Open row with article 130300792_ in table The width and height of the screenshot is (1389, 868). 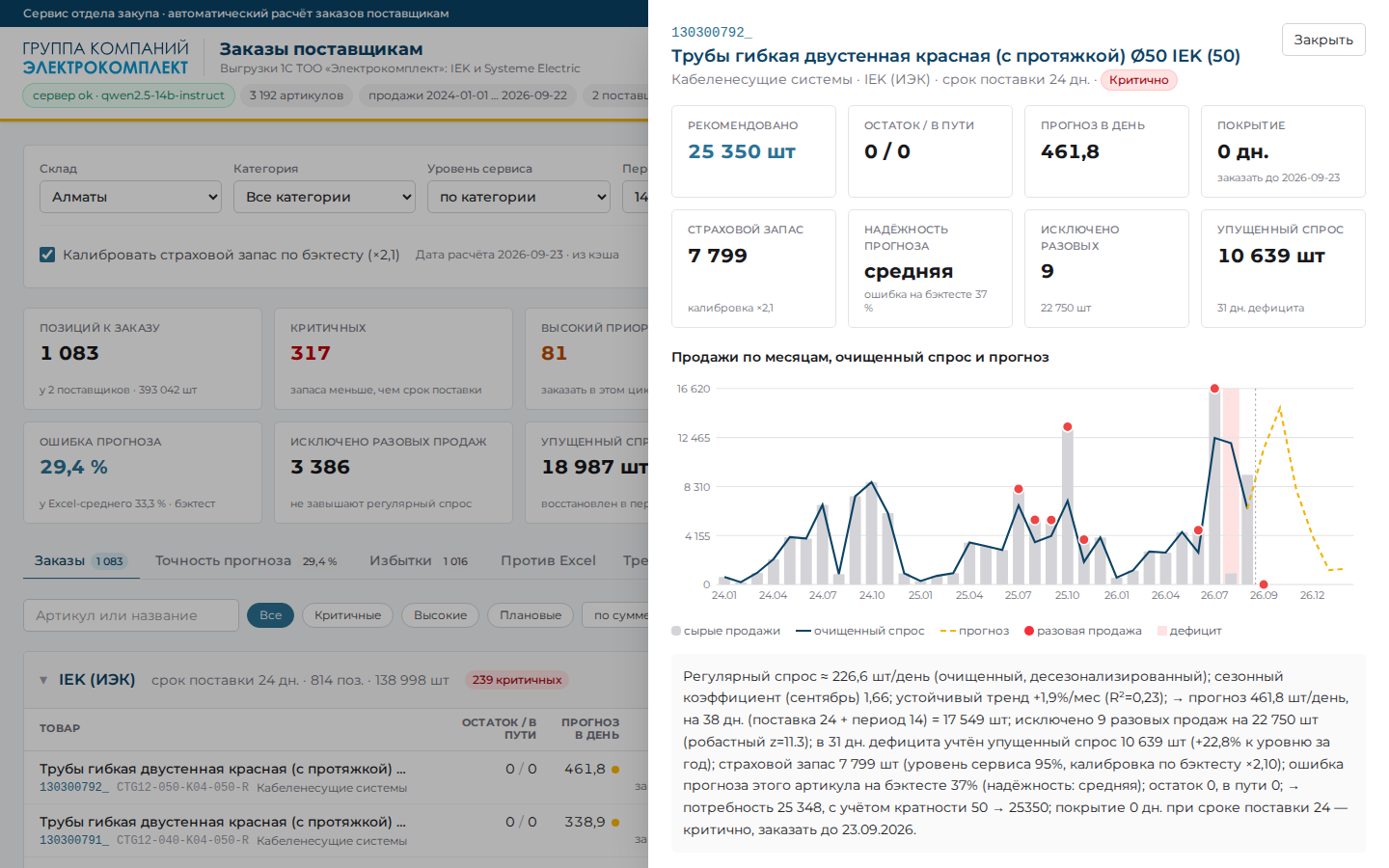336,777
